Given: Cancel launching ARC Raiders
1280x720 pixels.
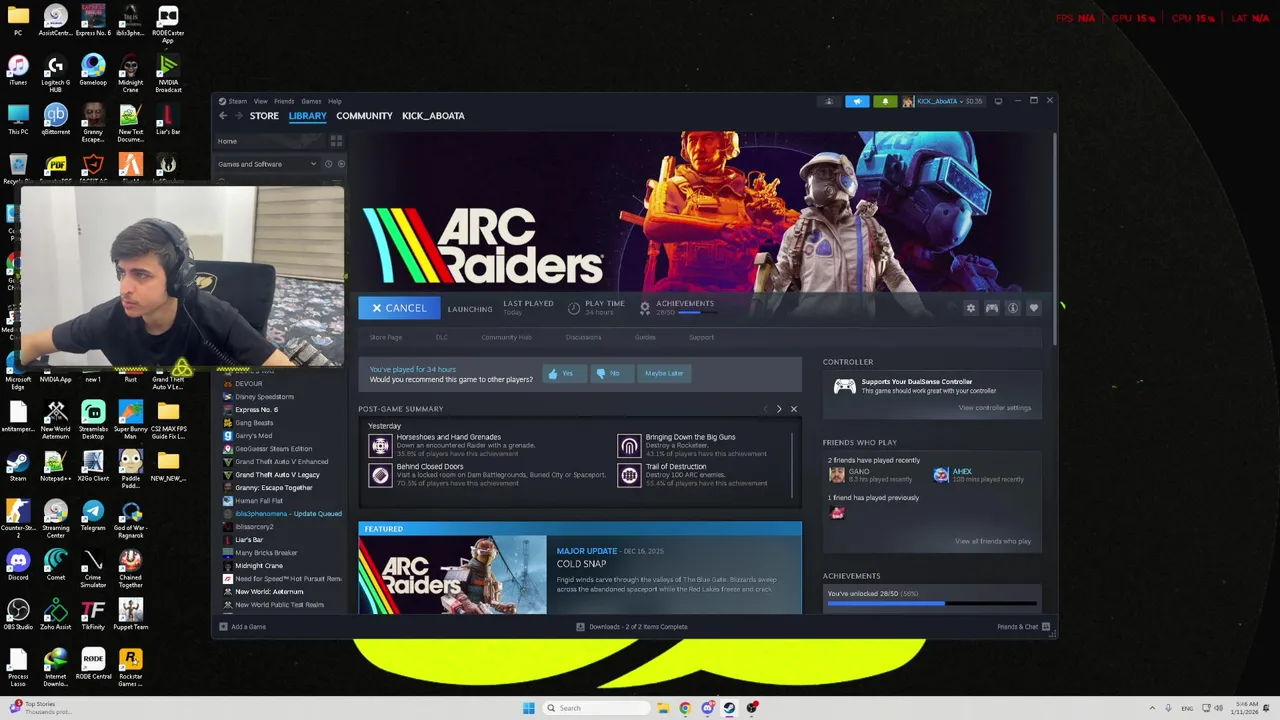Looking at the screenshot, I should point(399,308).
